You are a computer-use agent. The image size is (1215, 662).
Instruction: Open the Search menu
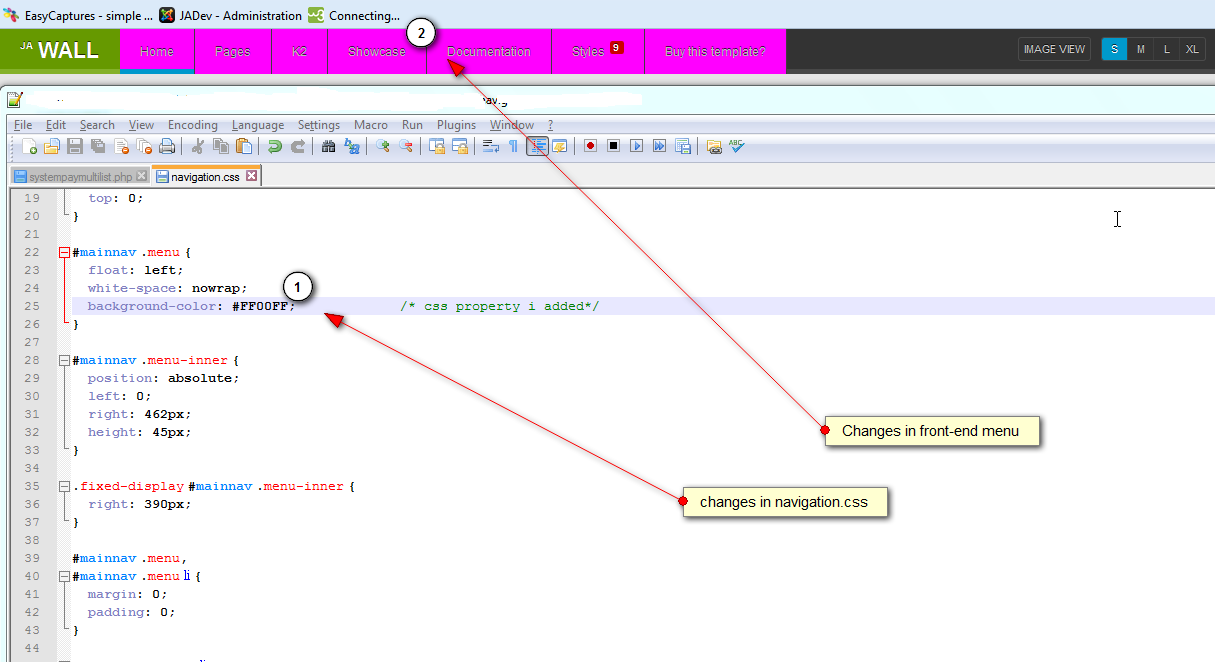coord(97,125)
